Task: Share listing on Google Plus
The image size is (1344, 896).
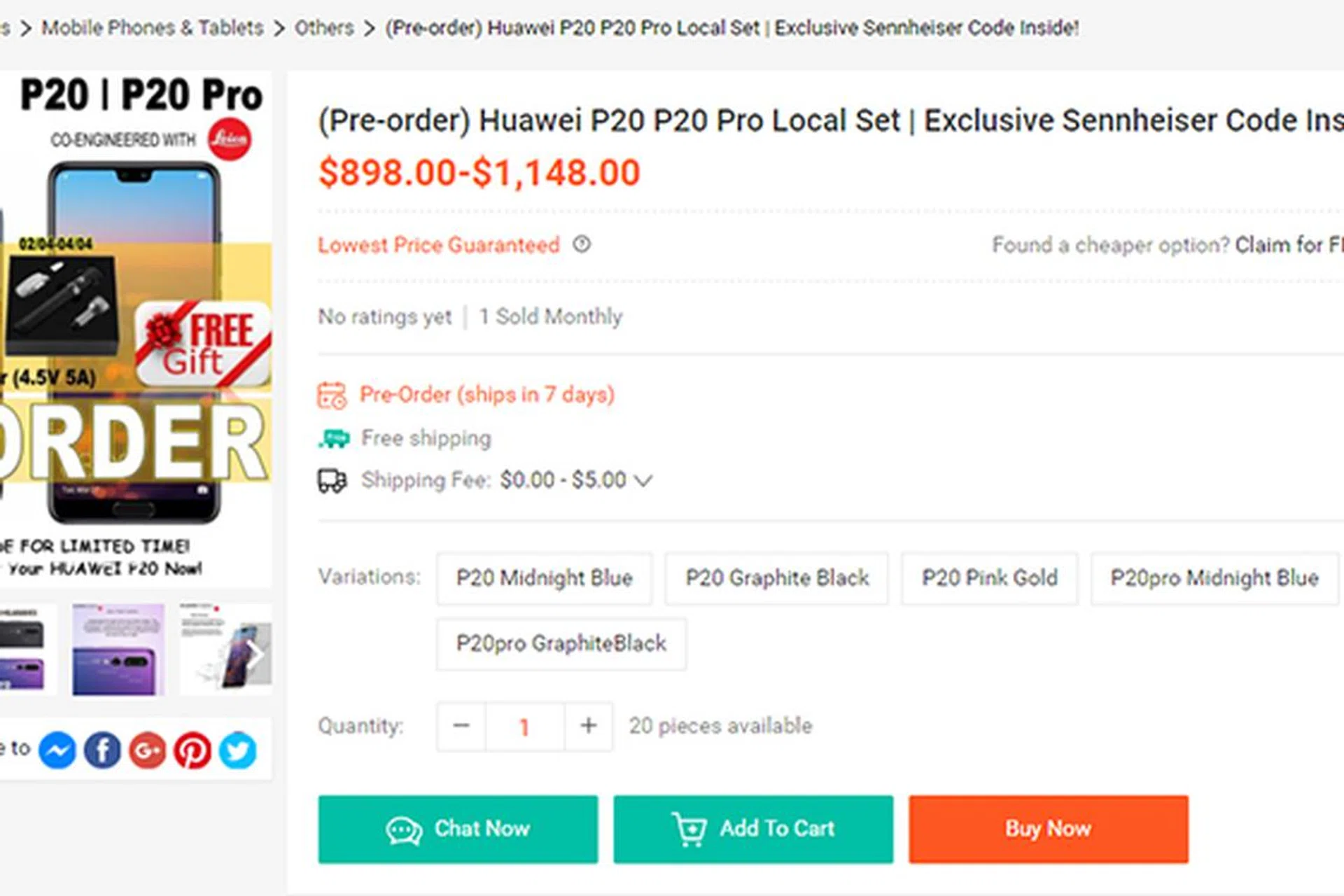Action: pos(147,750)
